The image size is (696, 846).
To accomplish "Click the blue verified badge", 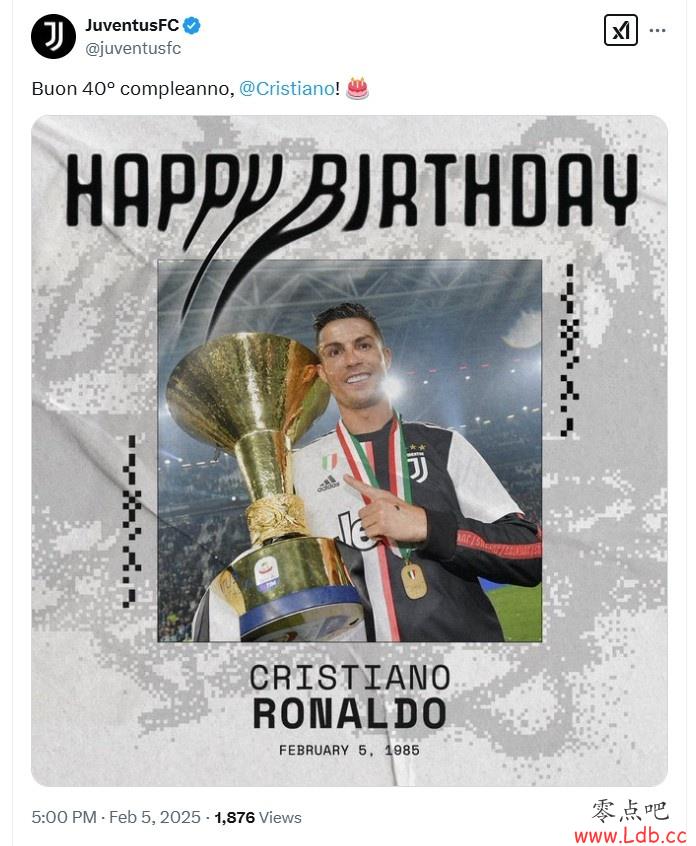I will pos(192,25).
